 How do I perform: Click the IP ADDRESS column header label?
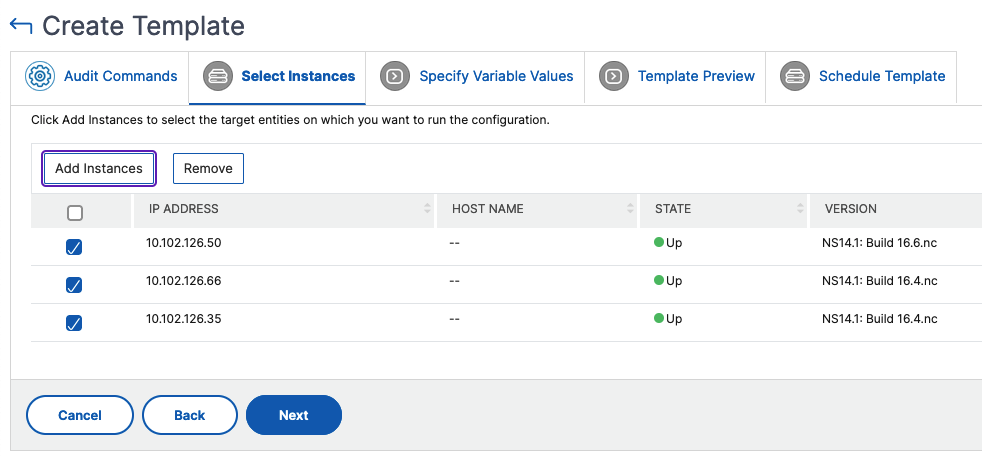click(183, 209)
